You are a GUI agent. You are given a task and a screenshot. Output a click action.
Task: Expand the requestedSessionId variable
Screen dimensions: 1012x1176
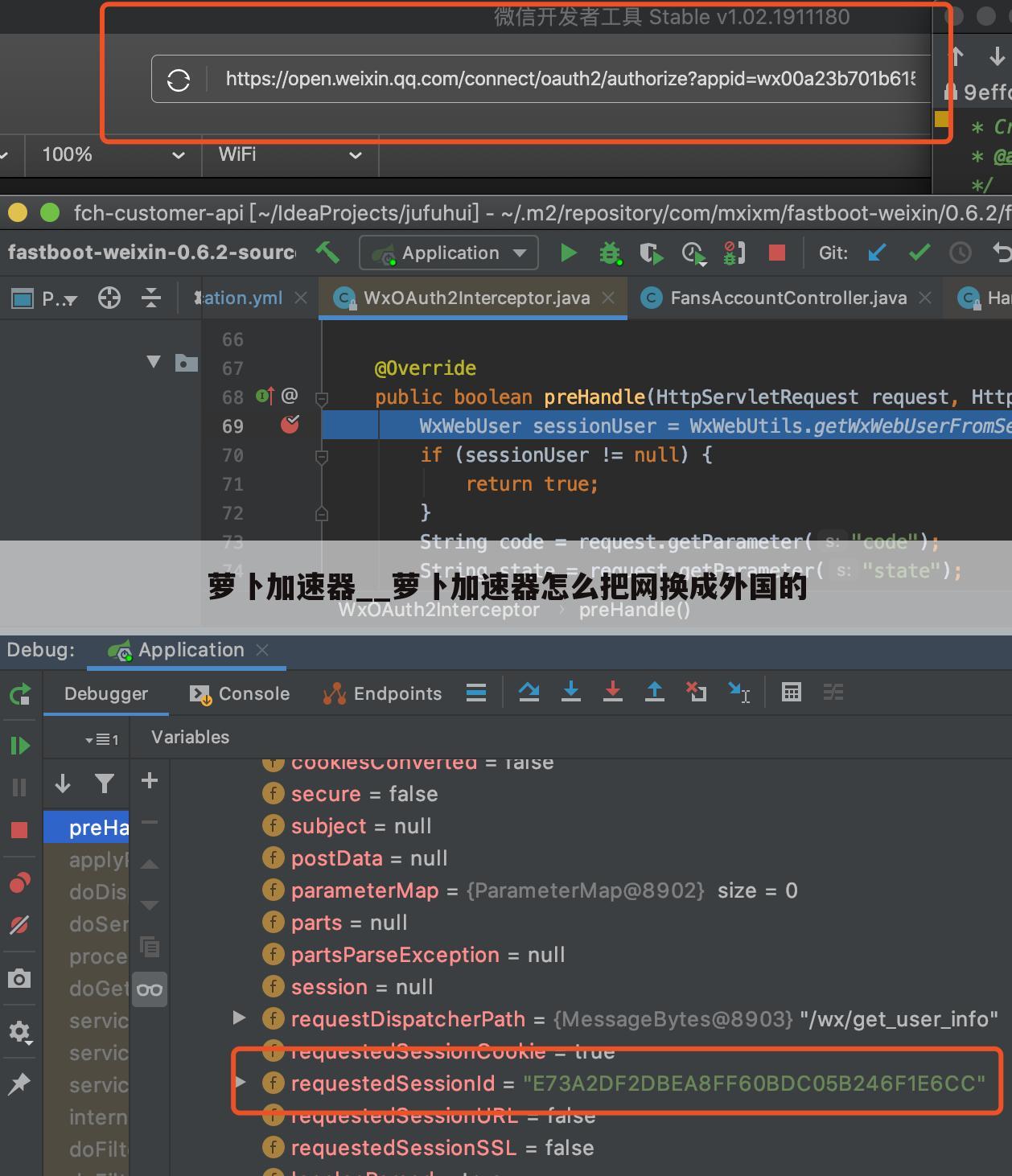coord(241,1082)
